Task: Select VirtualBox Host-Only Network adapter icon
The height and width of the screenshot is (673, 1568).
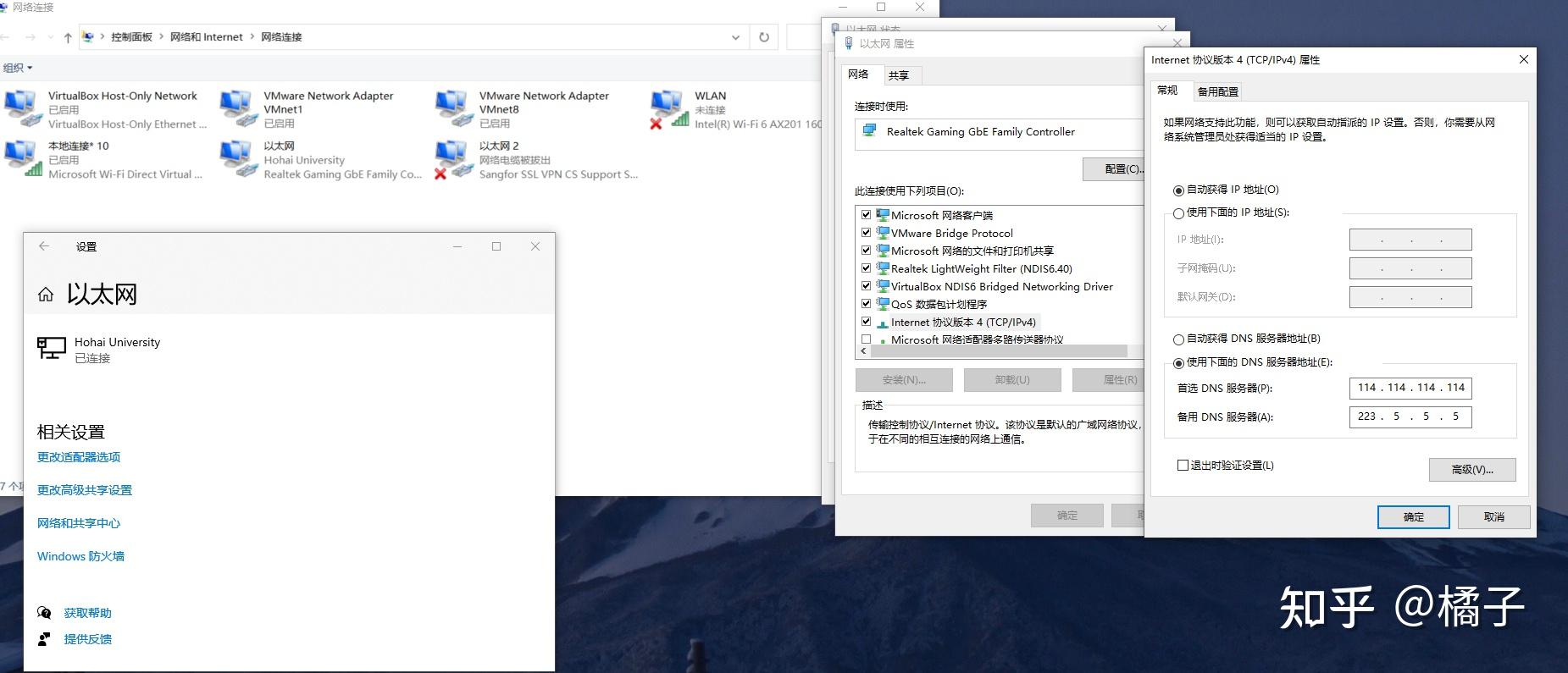Action: click(x=21, y=108)
